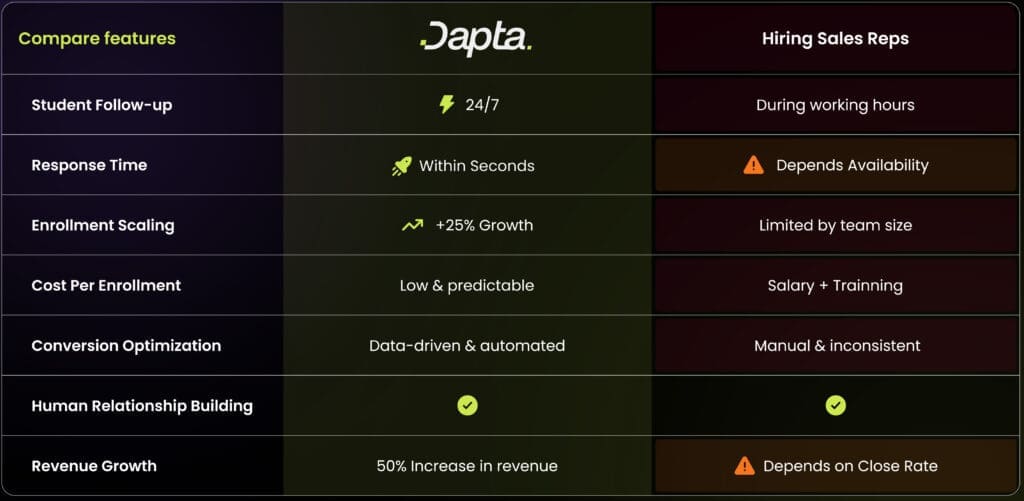This screenshot has width=1024, height=501.
Task: Click Hiring Sales Reps green checkmark
Action: pos(835,405)
